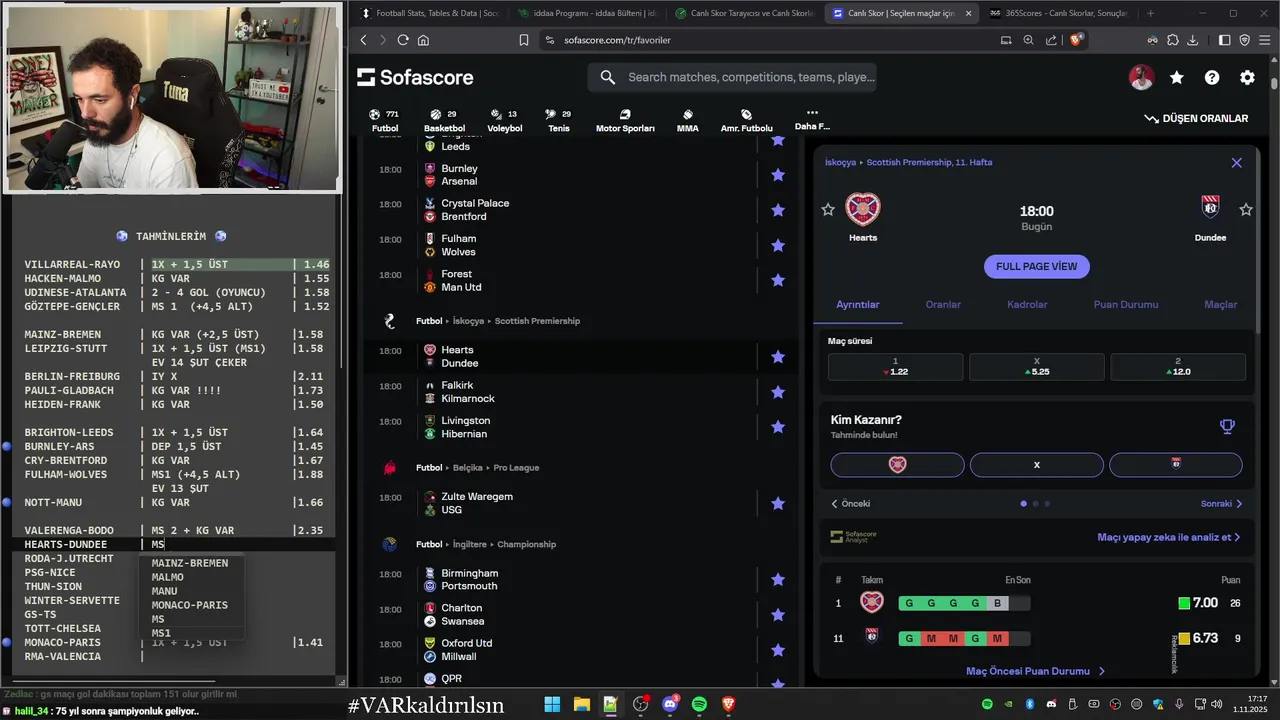This screenshot has height=720, width=1280.
Task: Select MONACO-PARIS in the autocomplete list
Action: pyautogui.click(x=190, y=605)
